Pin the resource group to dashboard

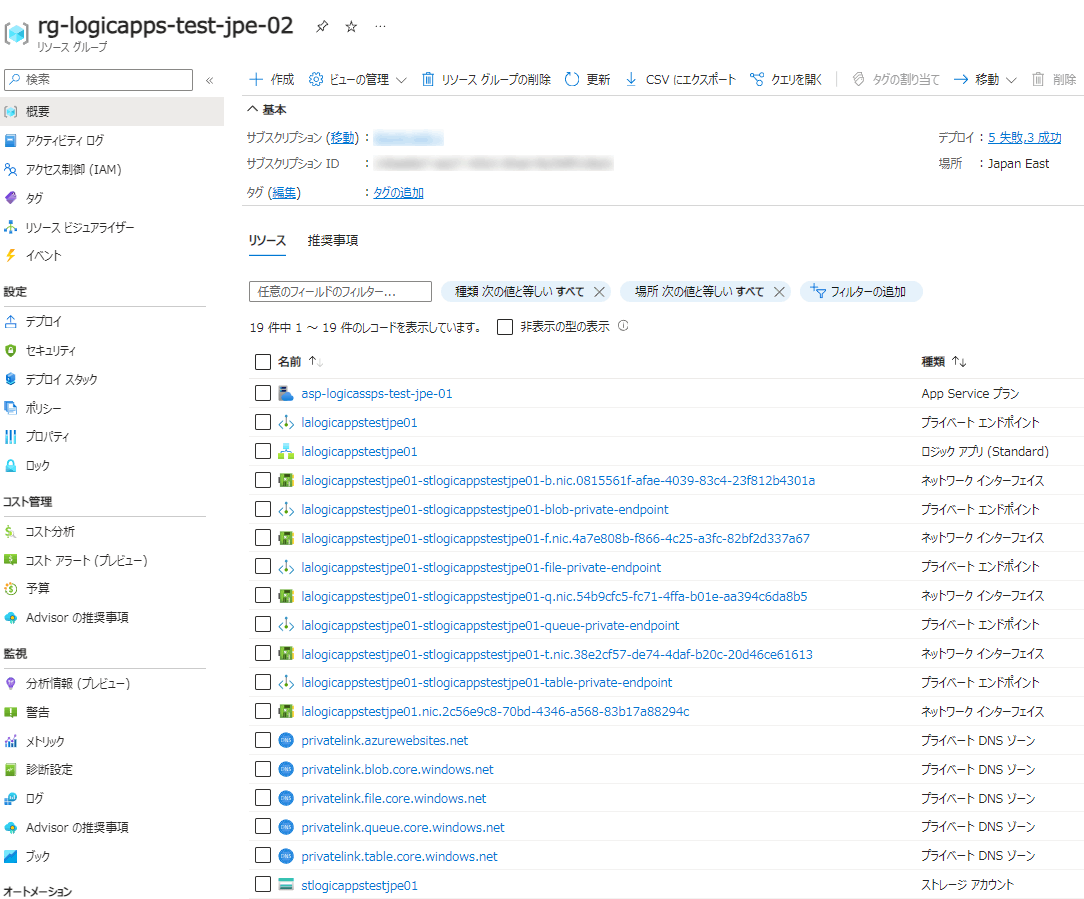point(322,26)
